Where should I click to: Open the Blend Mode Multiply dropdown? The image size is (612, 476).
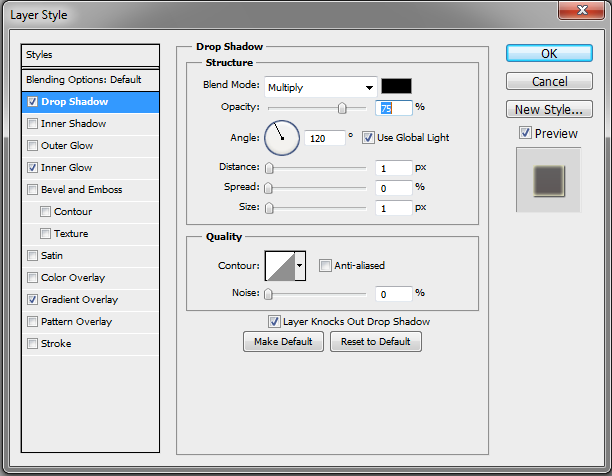321,87
